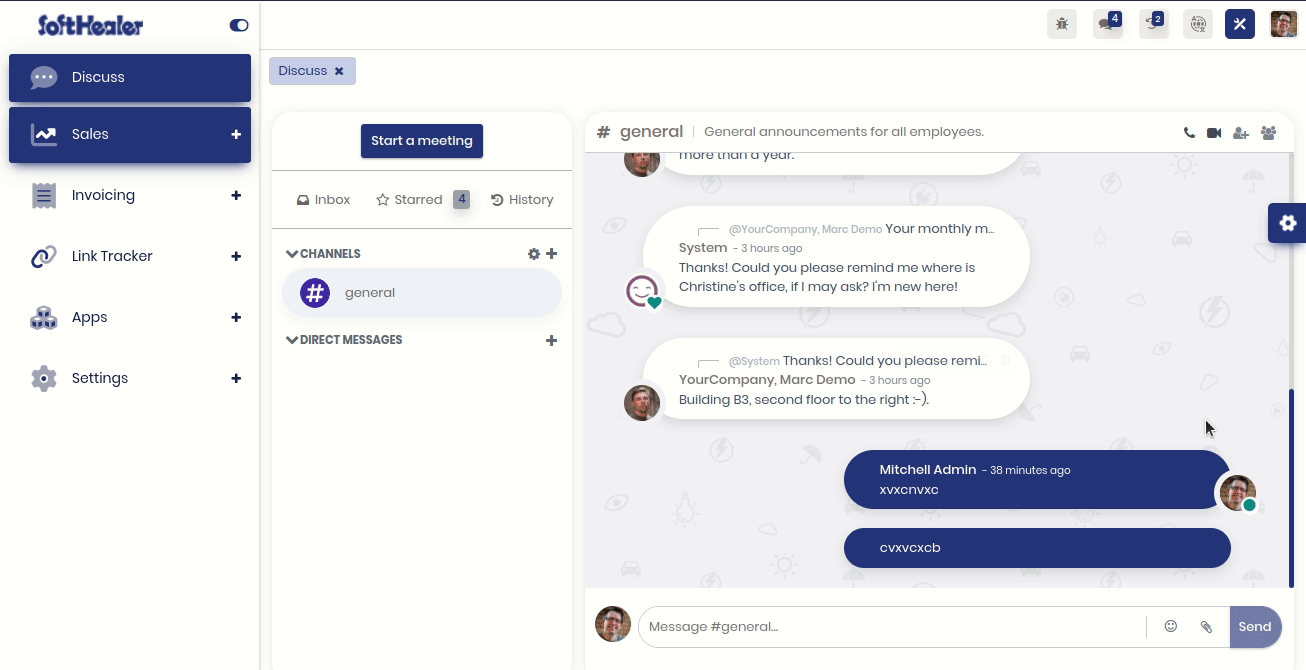Click the invite people icon in header

(x=1241, y=133)
